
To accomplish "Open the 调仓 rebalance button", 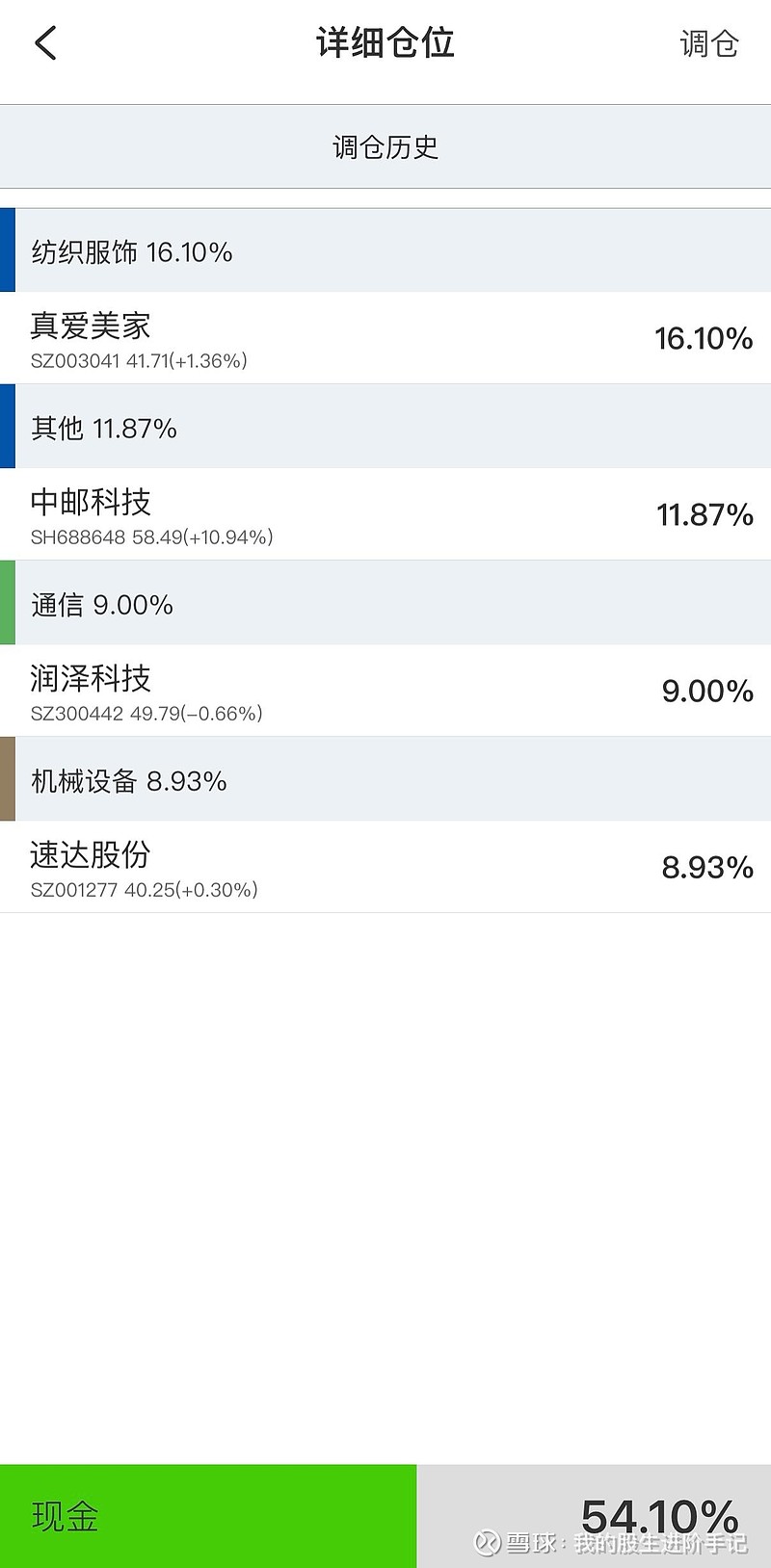I will tap(708, 44).
